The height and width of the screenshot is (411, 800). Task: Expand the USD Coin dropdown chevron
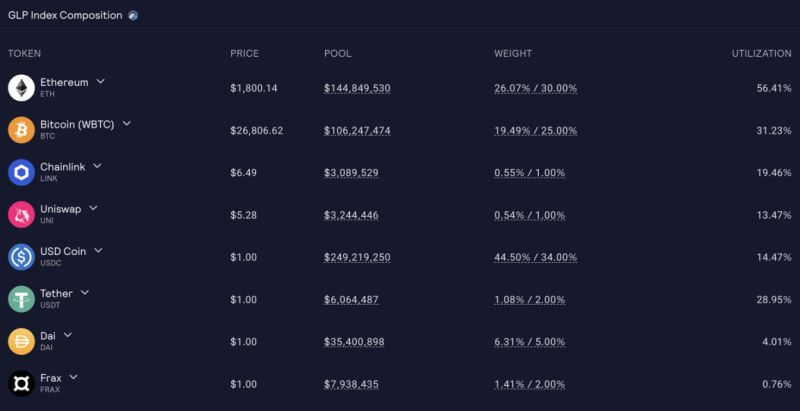[98, 250]
